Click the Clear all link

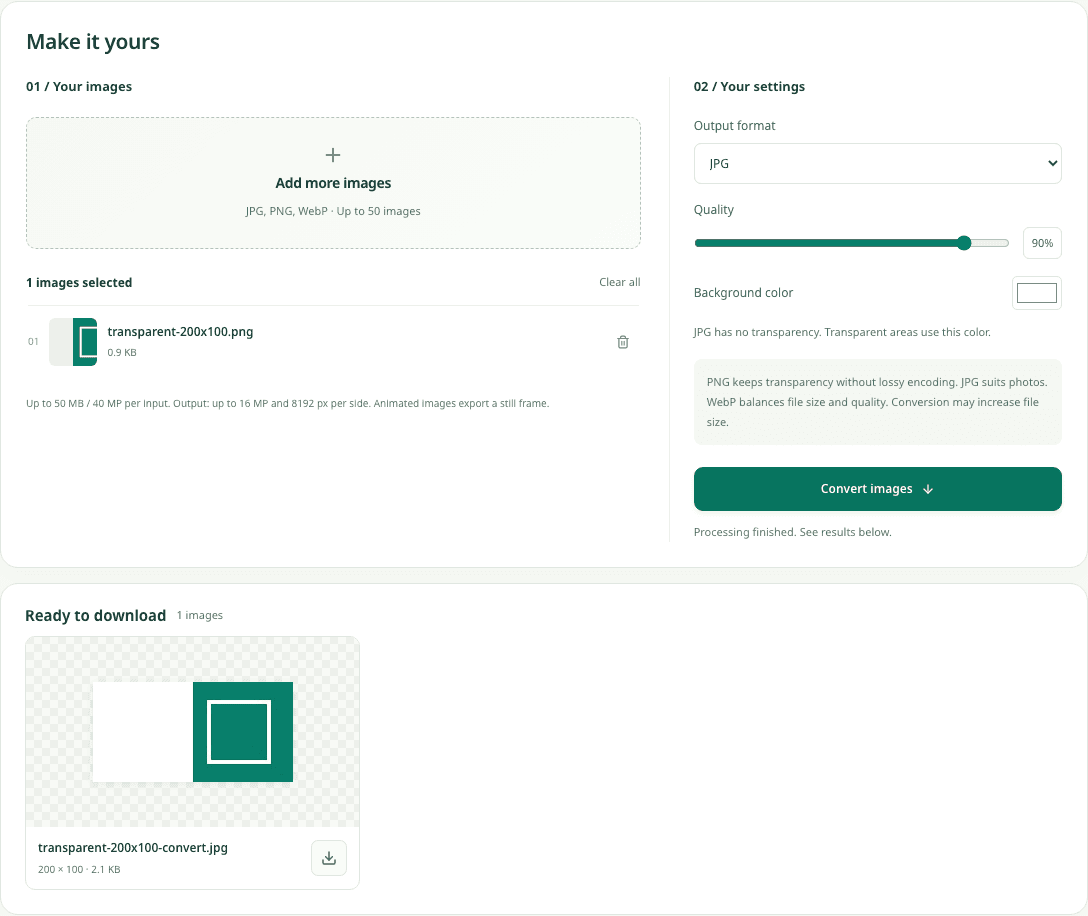[x=620, y=282]
